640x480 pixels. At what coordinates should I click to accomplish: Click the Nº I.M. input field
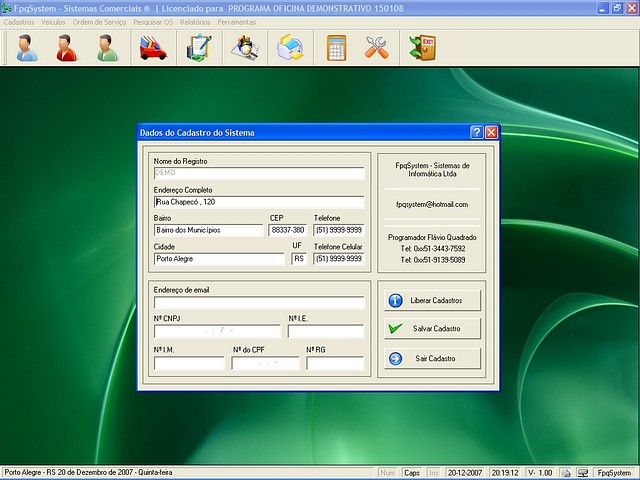tap(189, 363)
